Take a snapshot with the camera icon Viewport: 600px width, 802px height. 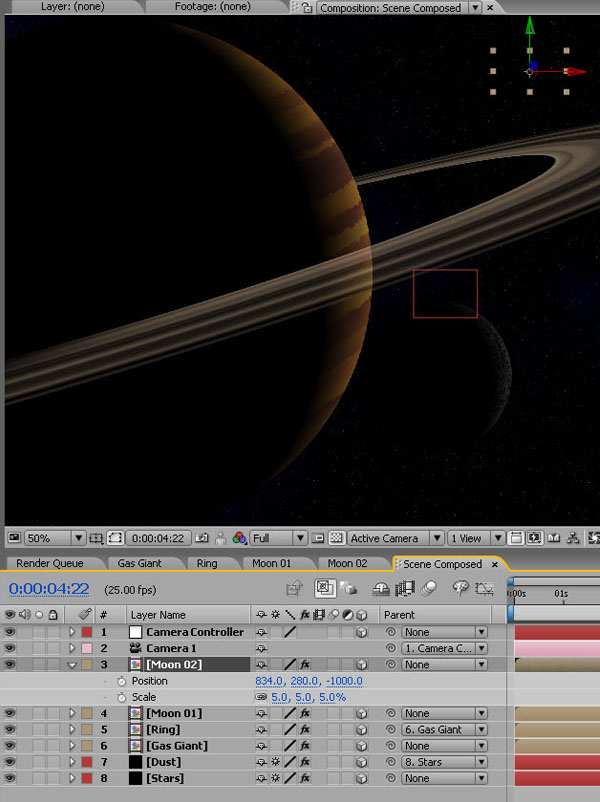coord(203,538)
